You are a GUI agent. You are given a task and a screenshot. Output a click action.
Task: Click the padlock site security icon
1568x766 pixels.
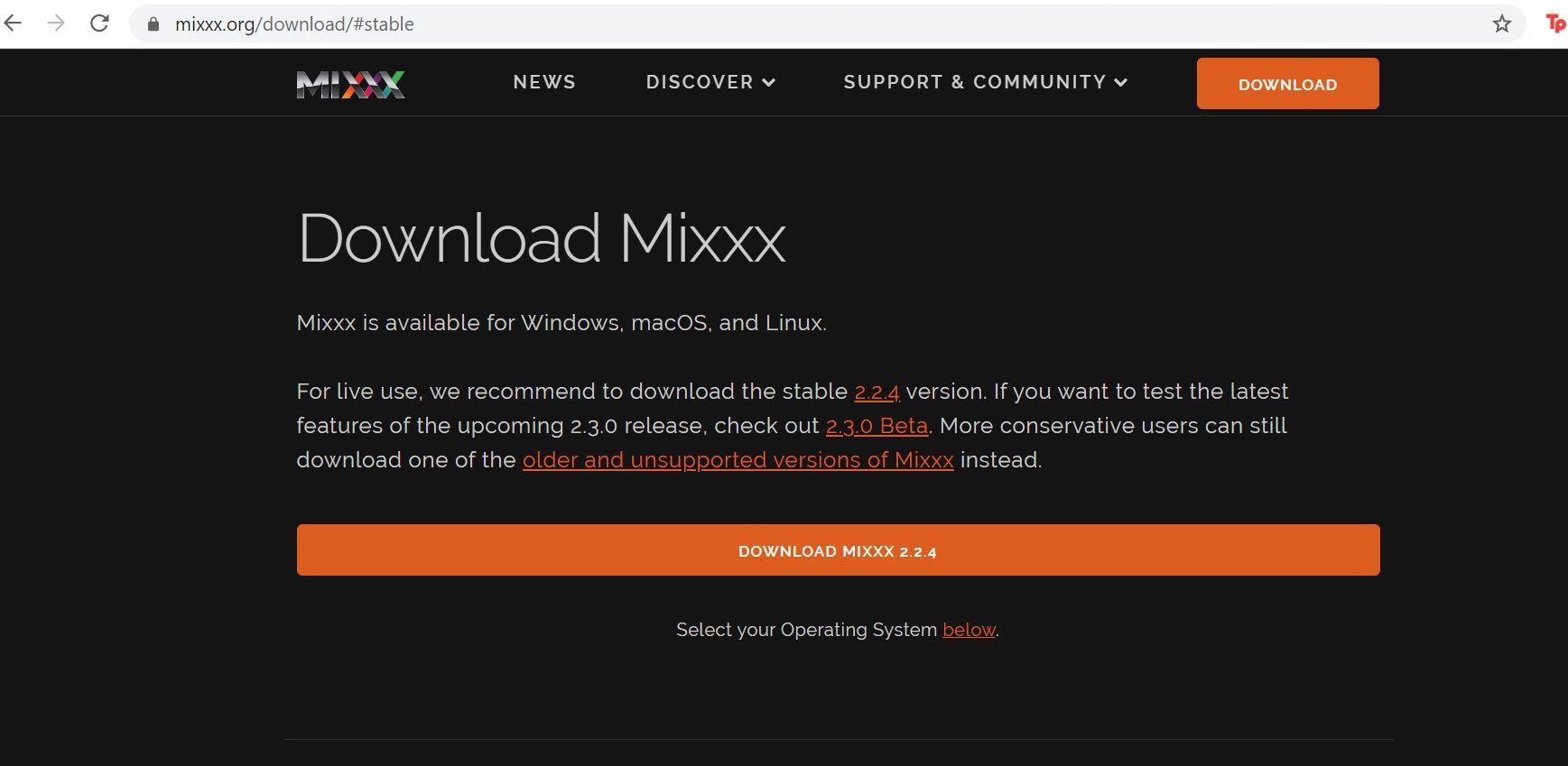pos(153,24)
